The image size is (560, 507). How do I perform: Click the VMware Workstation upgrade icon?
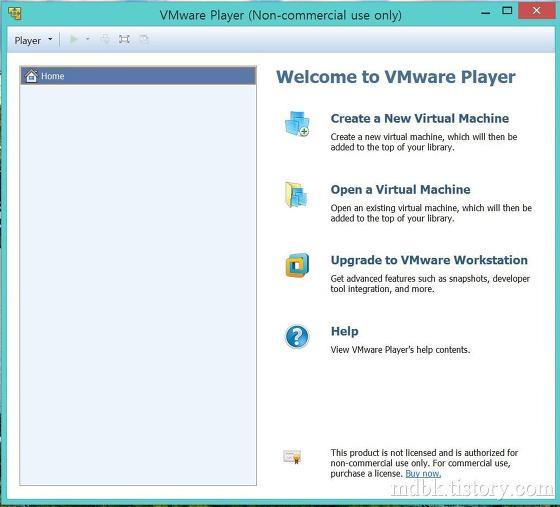coord(297,265)
